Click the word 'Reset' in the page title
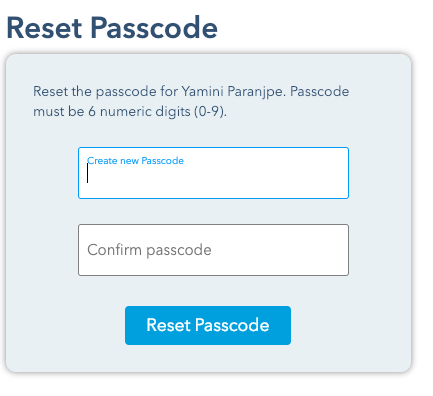This screenshot has width=433, height=396. click(44, 28)
